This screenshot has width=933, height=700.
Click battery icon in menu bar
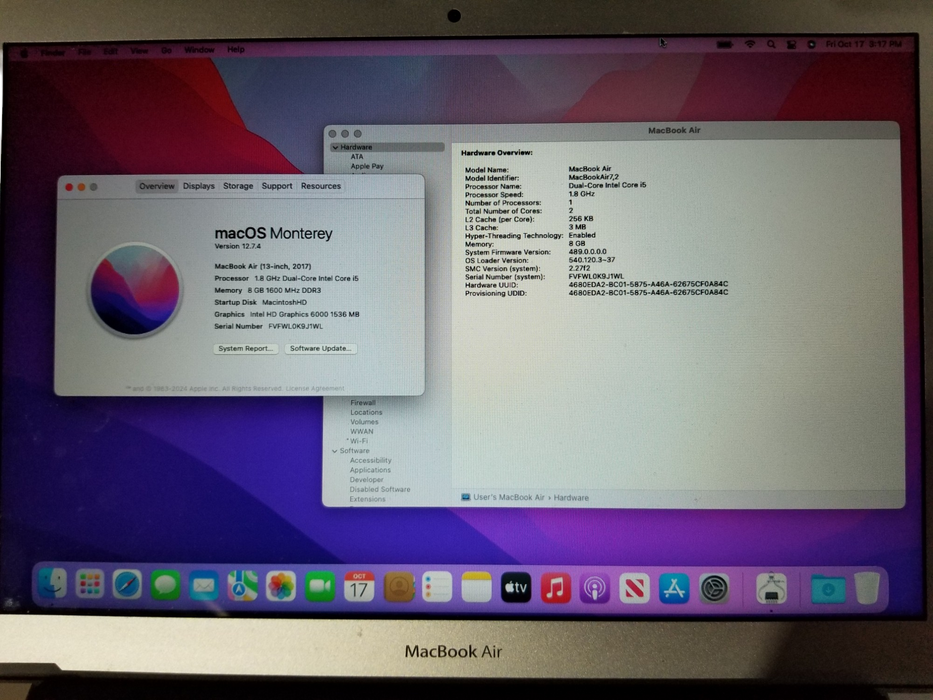tap(725, 45)
